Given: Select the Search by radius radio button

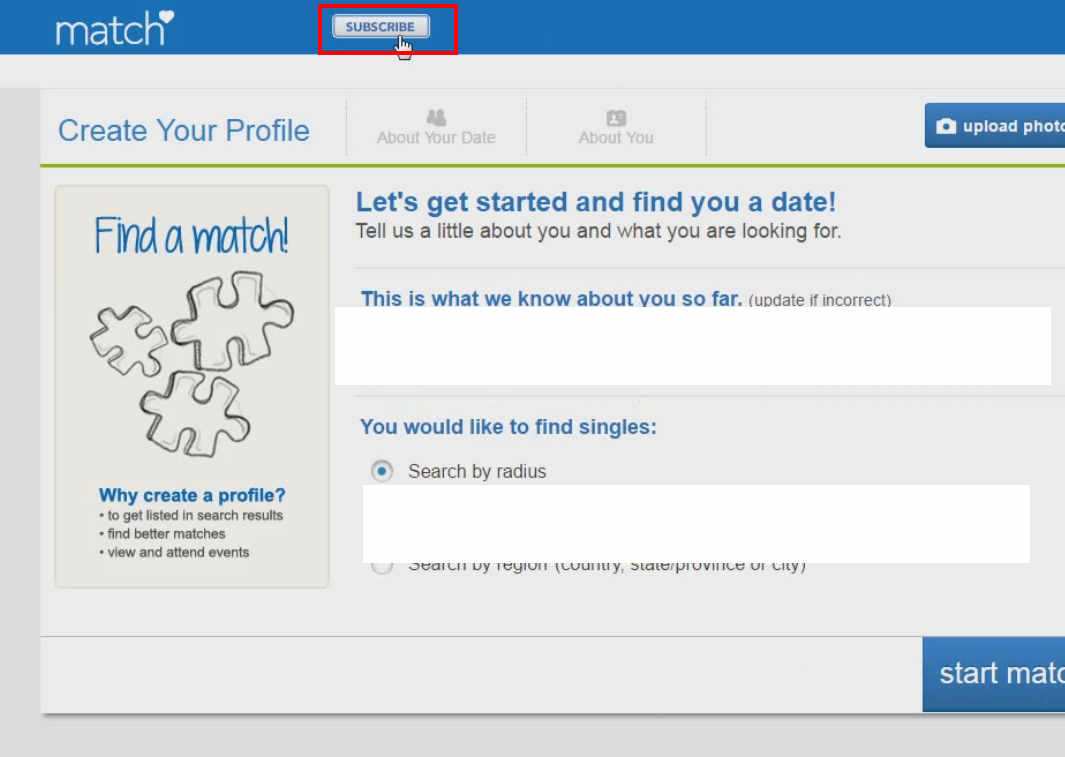Looking at the screenshot, I should pos(381,470).
